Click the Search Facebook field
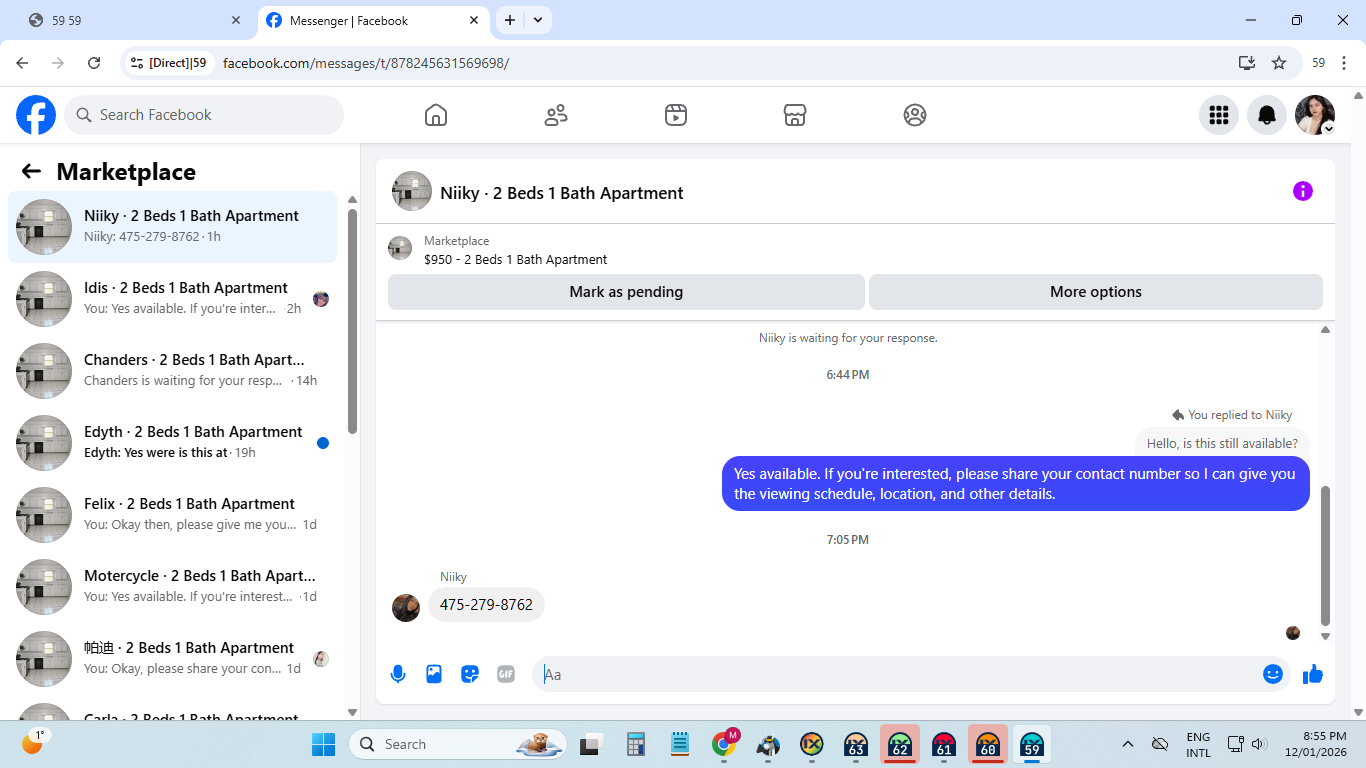Viewport: 1366px width, 768px height. (x=204, y=115)
